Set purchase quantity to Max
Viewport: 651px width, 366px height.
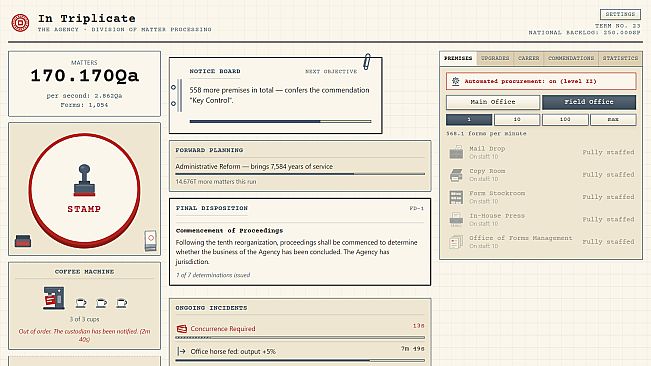point(613,120)
